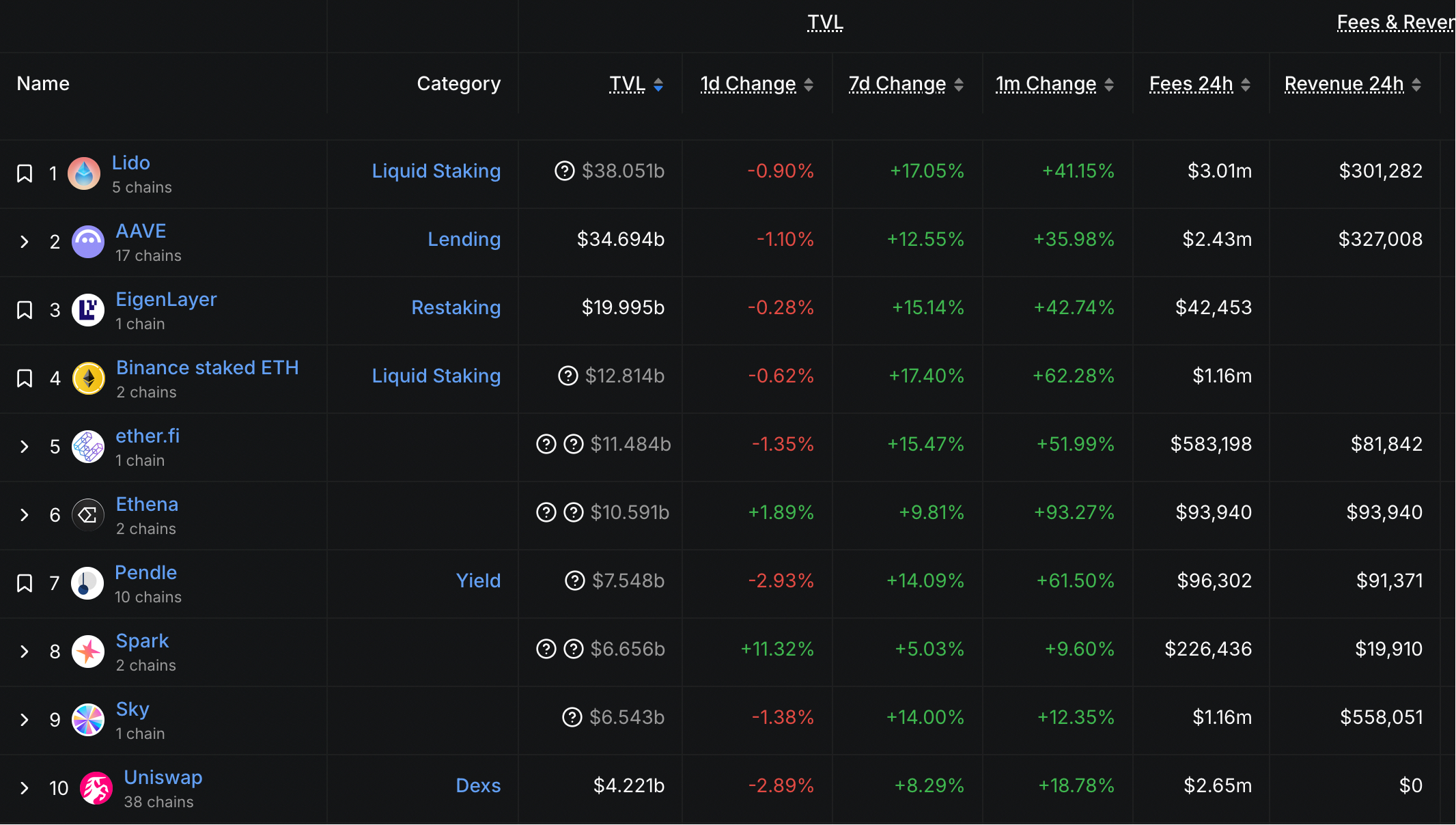Image resolution: width=1456 pixels, height=825 pixels.
Task: Click the first help icon in the Spark TVL cell
Action: click(x=546, y=649)
